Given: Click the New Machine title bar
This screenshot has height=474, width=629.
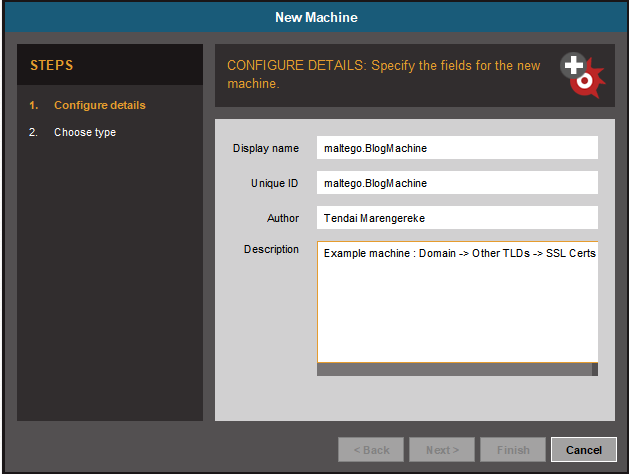Looking at the screenshot, I should (x=316, y=17).
